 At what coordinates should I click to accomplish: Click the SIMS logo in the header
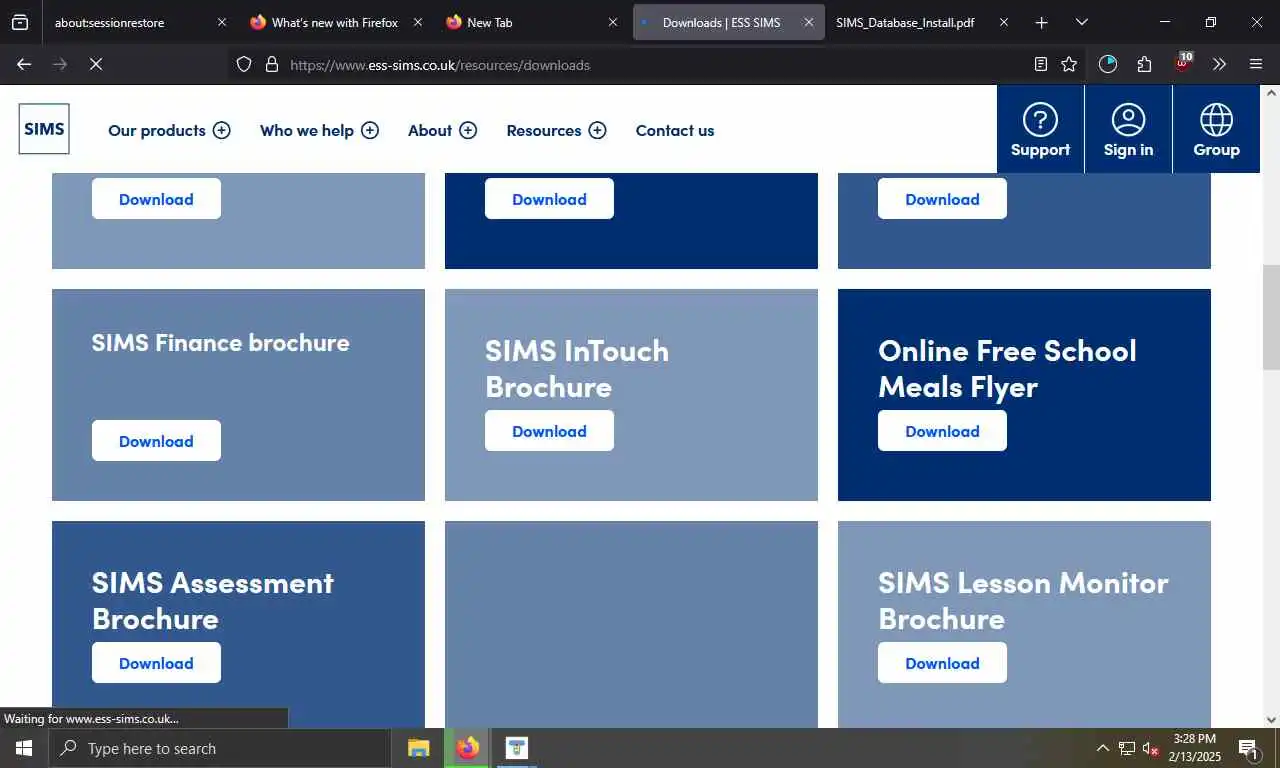point(44,129)
